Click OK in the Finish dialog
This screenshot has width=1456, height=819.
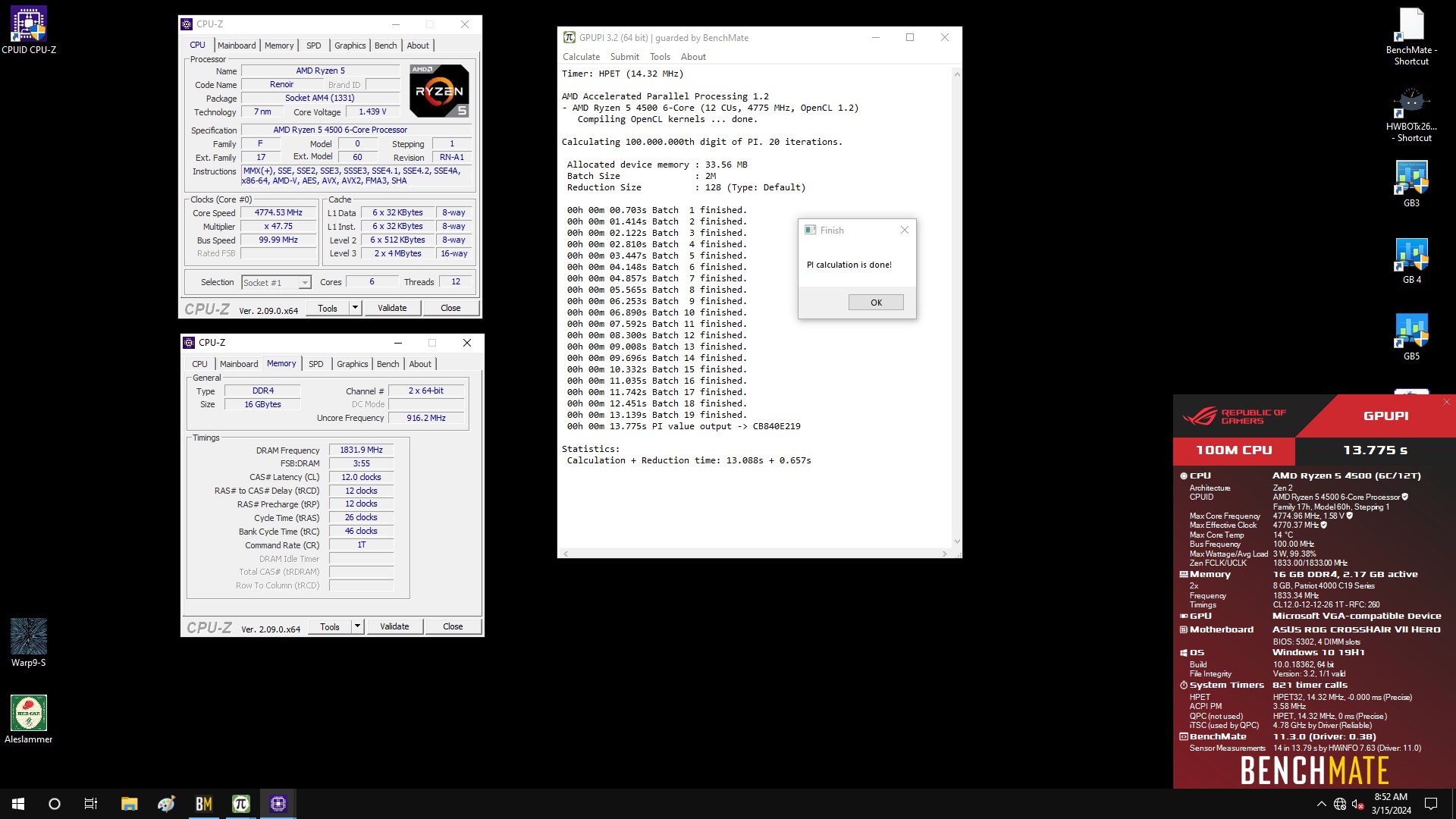[x=876, y=302]
